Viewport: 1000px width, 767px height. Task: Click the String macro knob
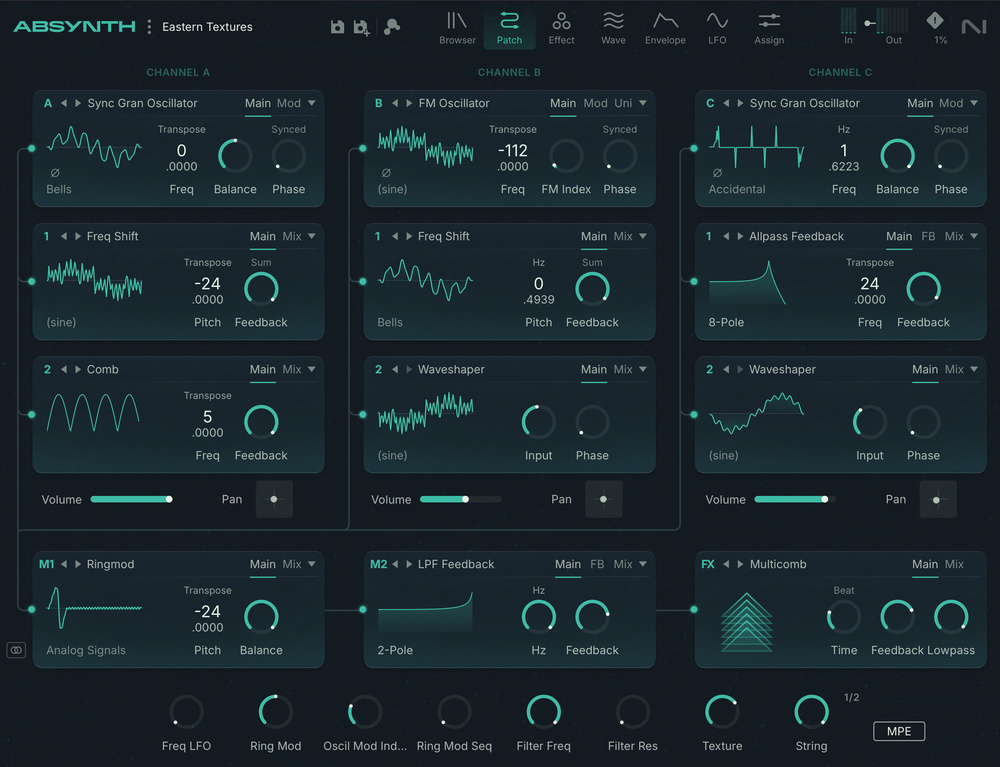coord(811,712)
